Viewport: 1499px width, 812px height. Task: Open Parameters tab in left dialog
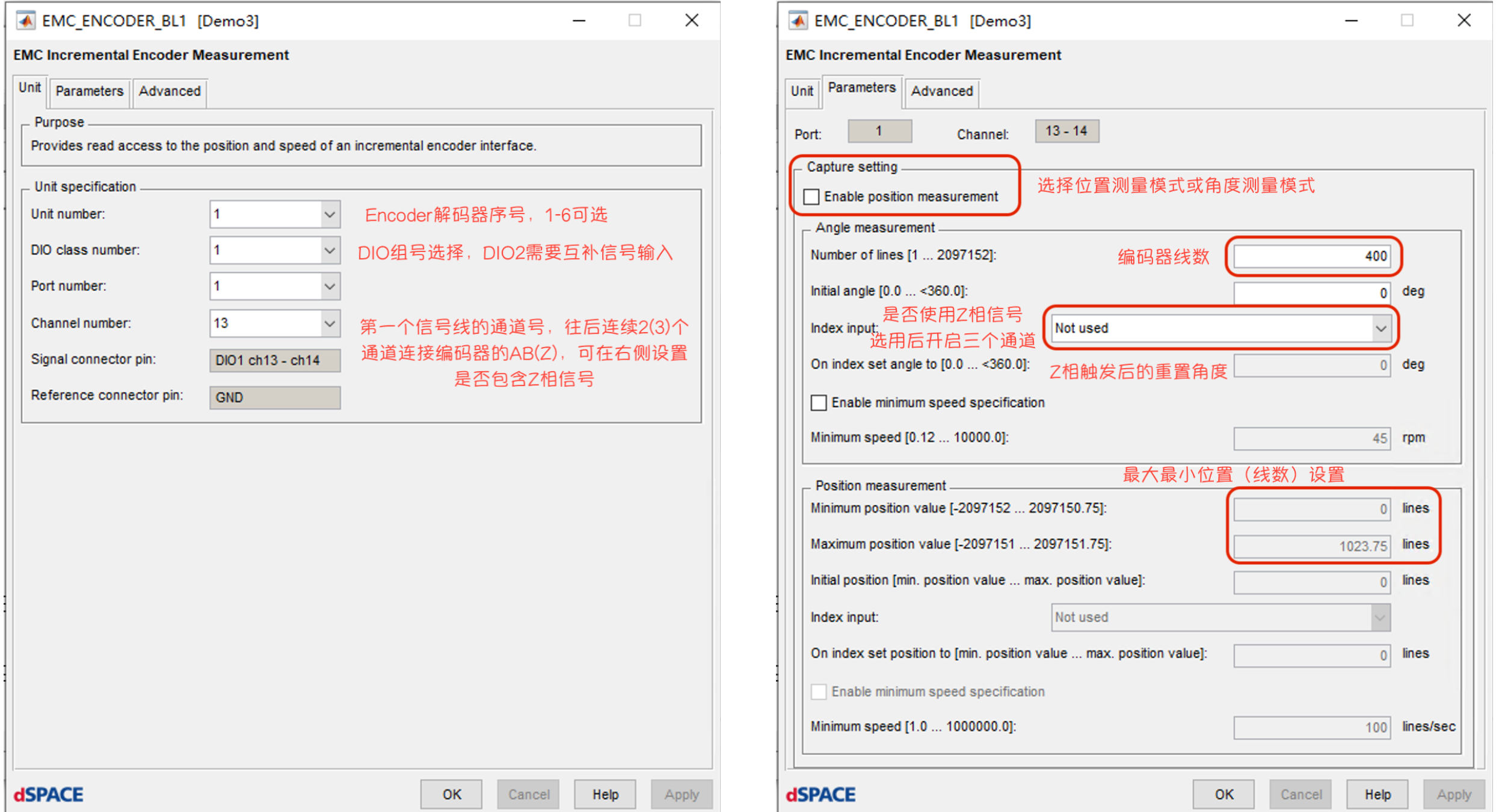coord(89,91)
